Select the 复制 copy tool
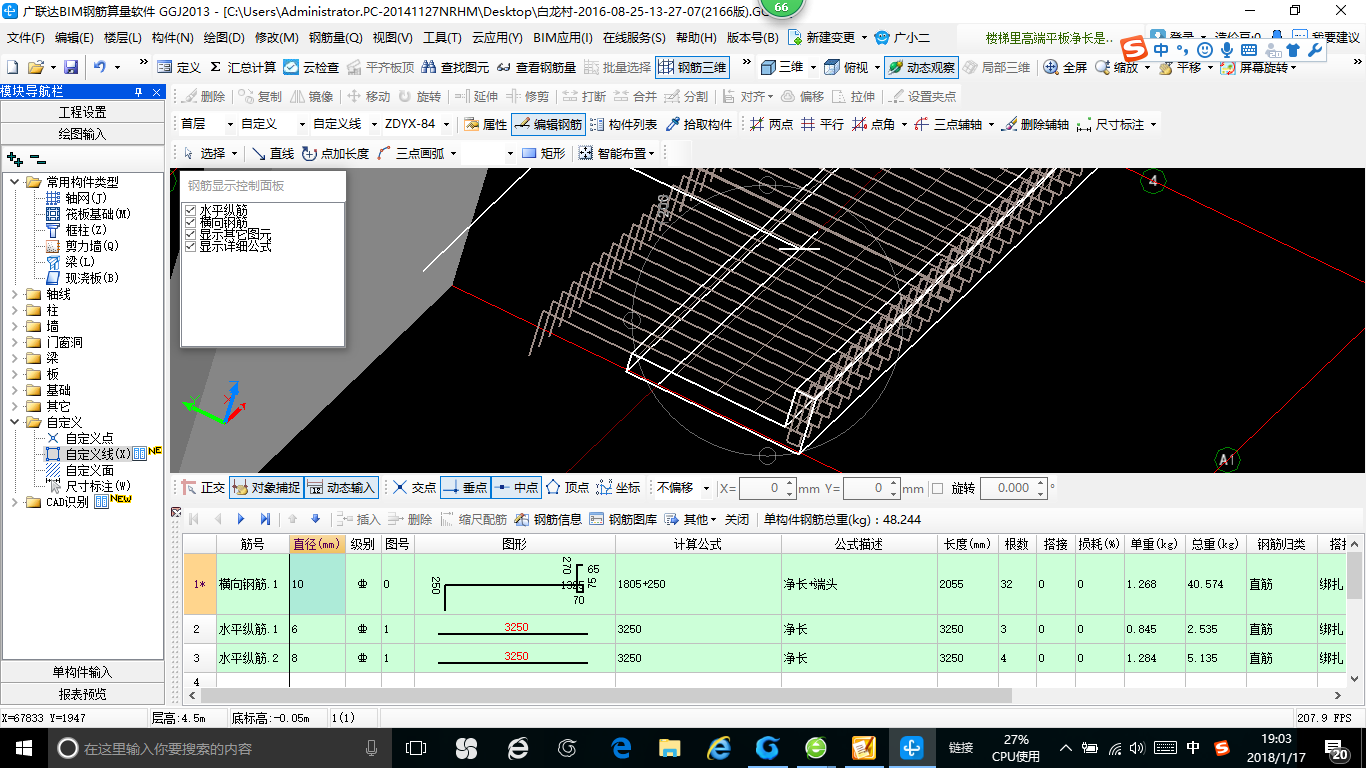 point(260,96)
